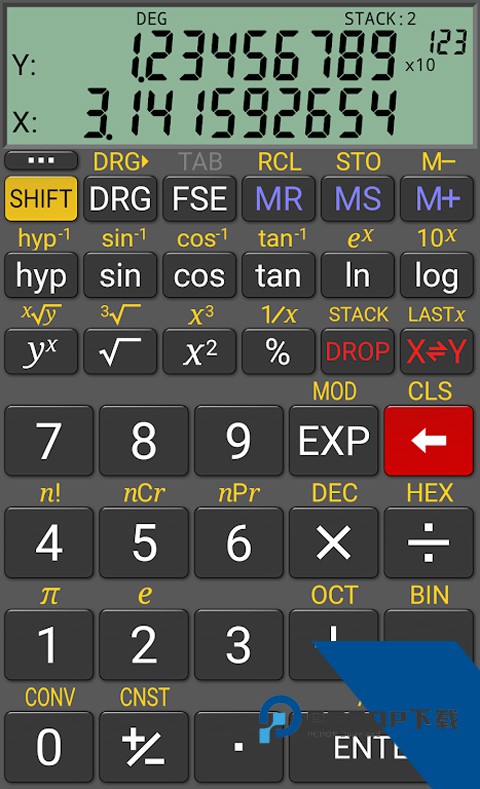Tap the digit 5 key
Viewport: 480px width, 789px height.
tap(144, 542)
